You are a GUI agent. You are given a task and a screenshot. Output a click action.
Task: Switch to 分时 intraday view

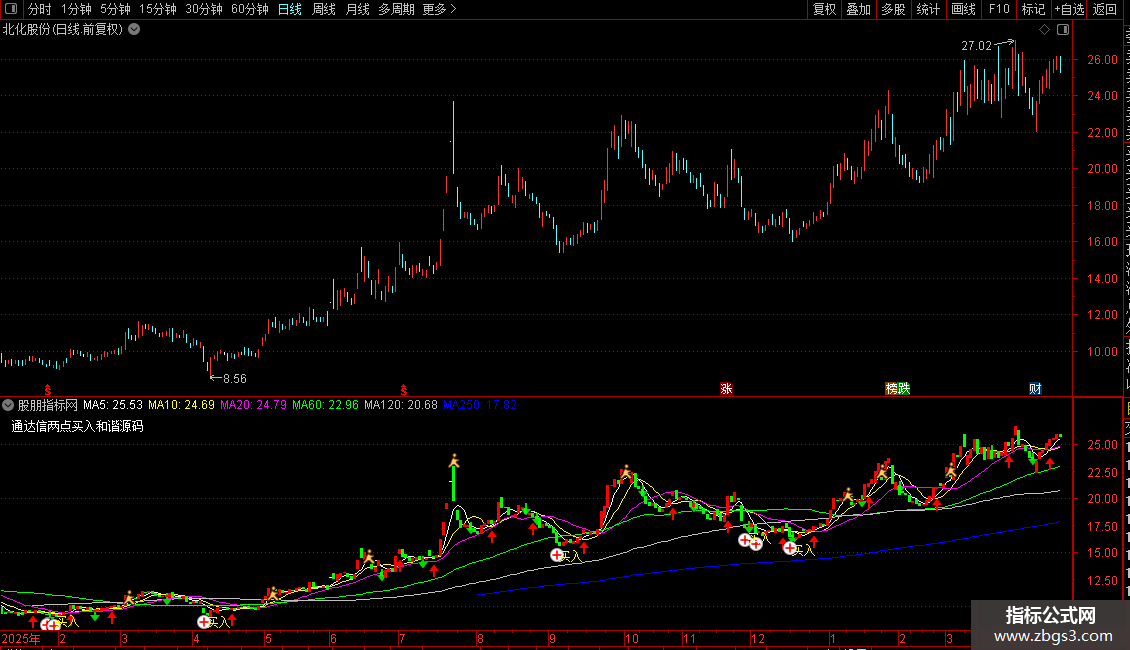click(40, 9)
